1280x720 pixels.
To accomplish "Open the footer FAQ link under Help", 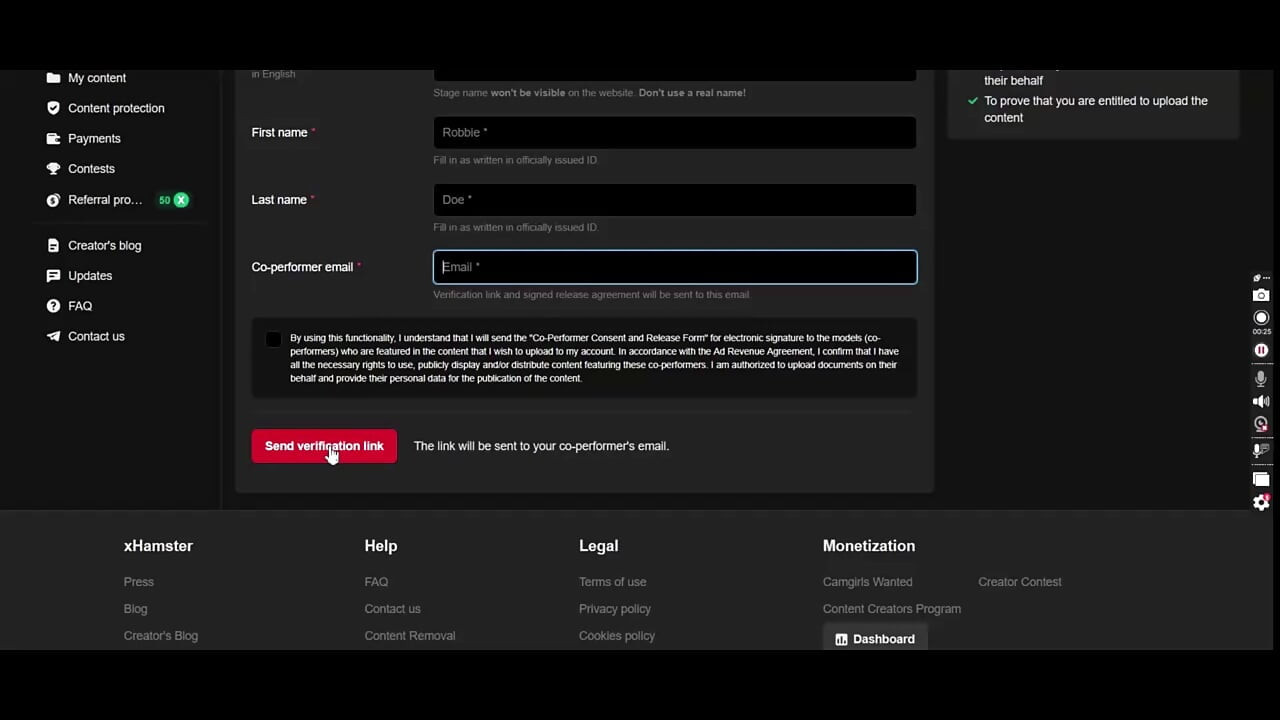I will pos(376,582).
